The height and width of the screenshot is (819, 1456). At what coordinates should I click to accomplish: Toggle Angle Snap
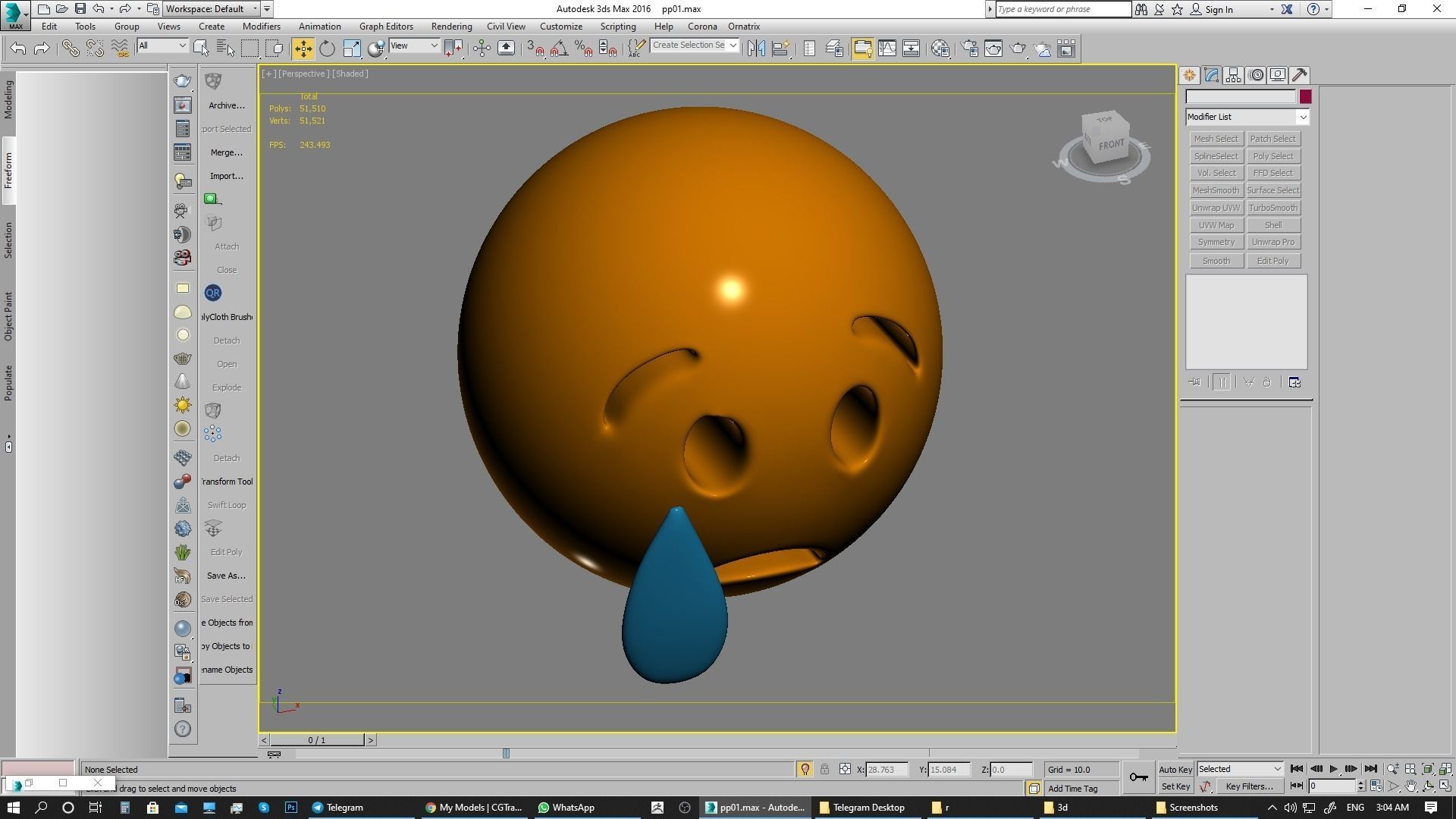click(x=559, y=49)
